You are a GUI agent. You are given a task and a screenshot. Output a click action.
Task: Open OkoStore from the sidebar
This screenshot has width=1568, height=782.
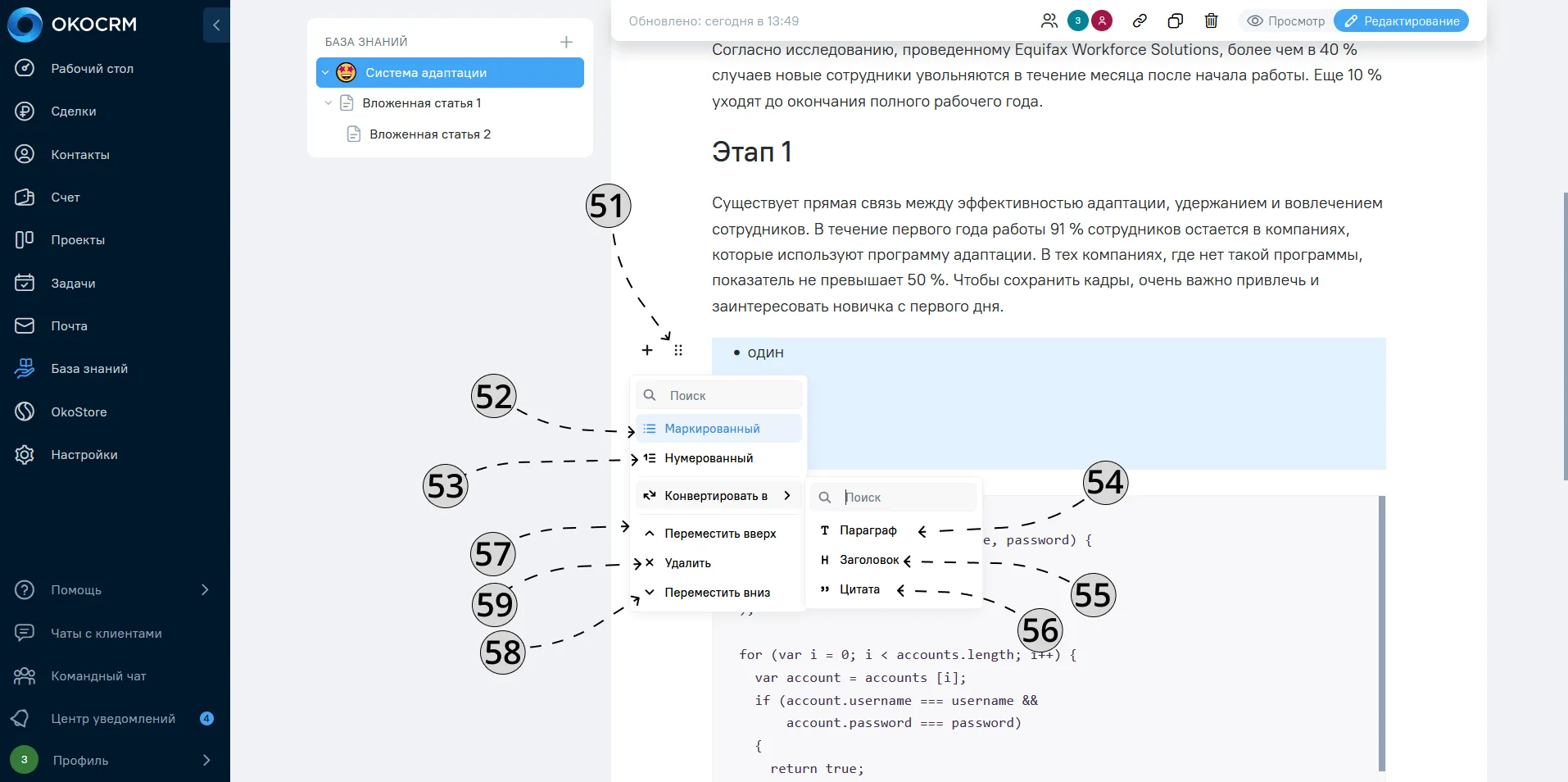pyautogui.click(x=79, y=411)
